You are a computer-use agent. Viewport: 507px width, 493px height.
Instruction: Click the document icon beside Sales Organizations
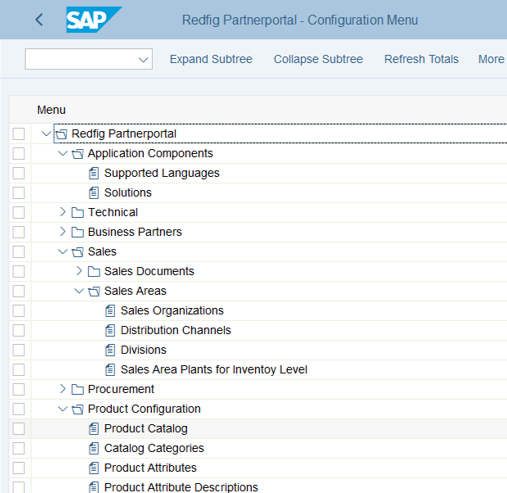110,311
